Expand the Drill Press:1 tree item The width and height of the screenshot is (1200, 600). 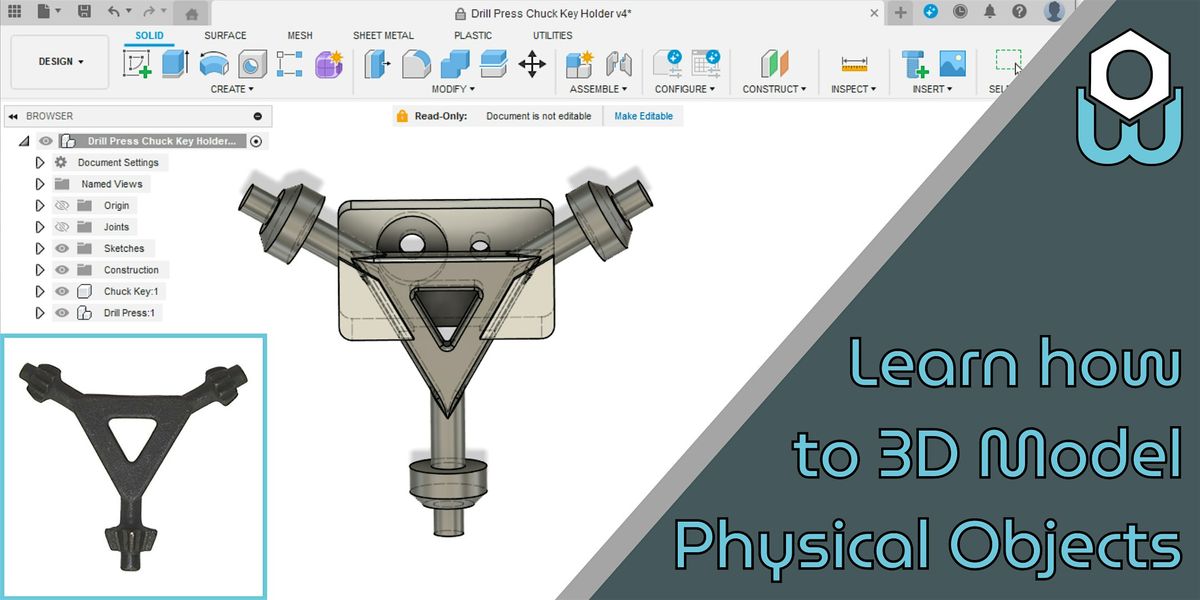point(40,312)
